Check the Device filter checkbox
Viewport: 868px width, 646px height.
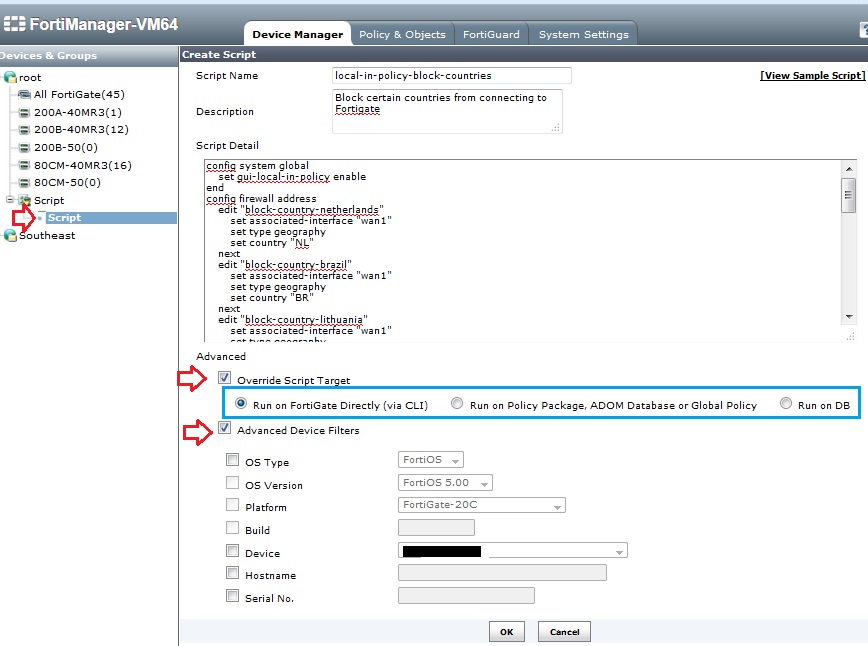[232, 551]
